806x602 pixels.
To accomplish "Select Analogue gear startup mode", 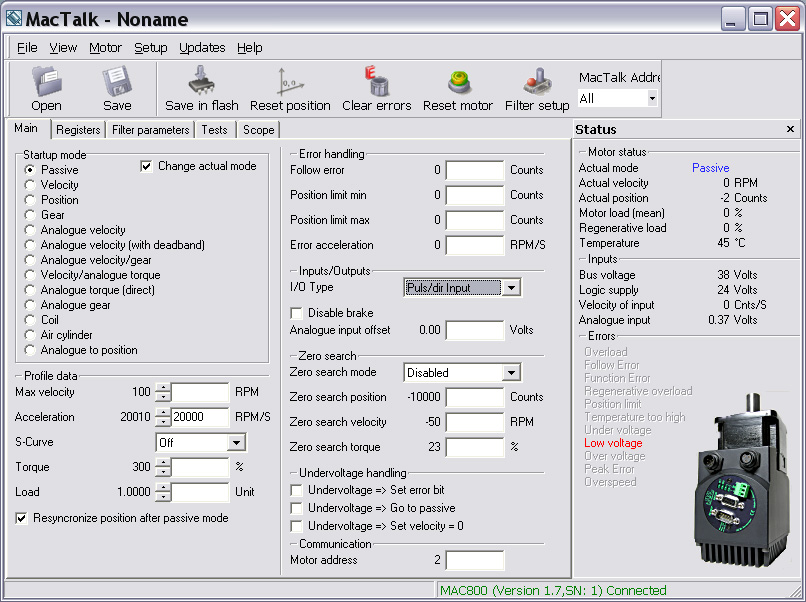I will [30, 305].
